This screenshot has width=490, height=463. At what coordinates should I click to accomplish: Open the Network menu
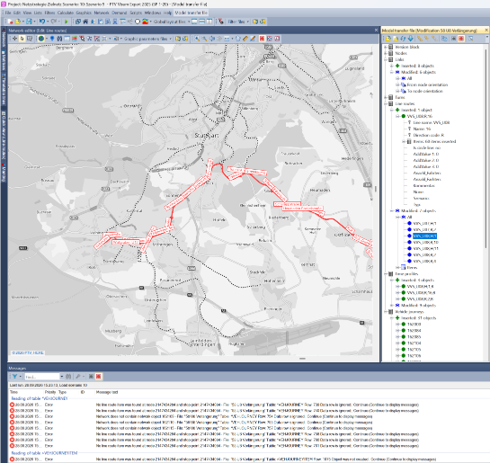point(101,13)
